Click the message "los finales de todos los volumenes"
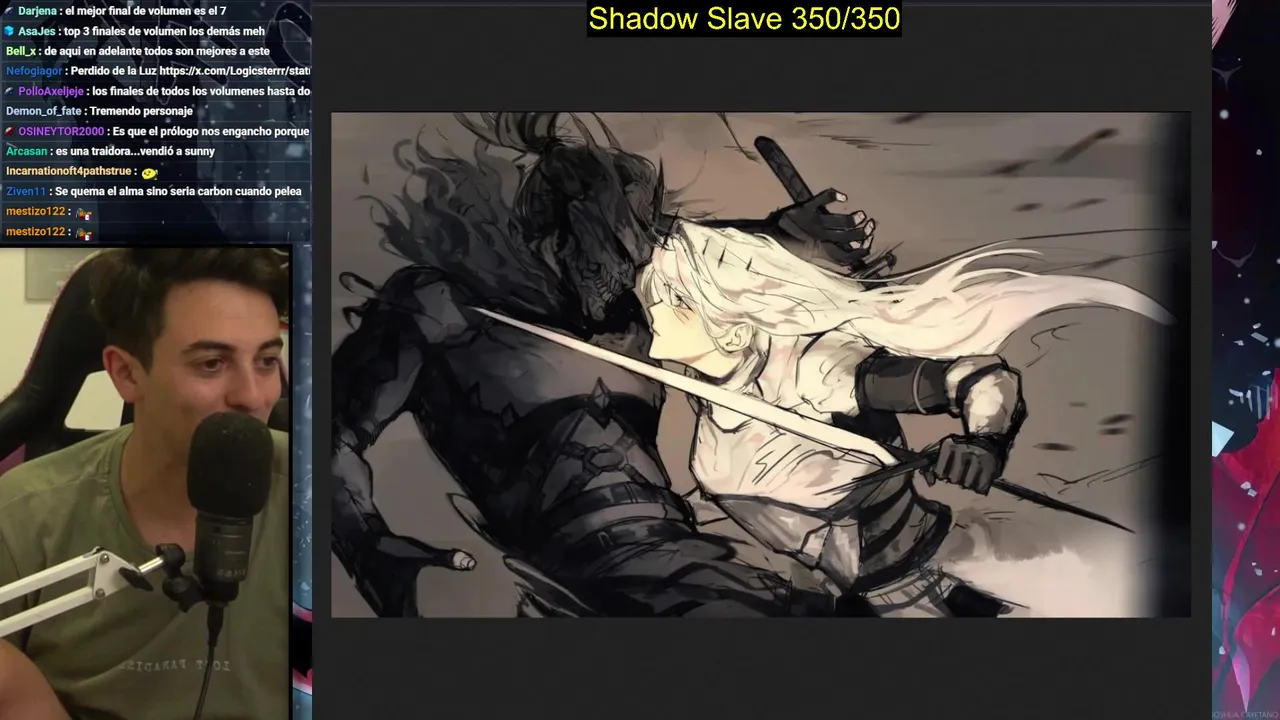1280x720 pixels. pyautogui.click(x=201, y=91)
